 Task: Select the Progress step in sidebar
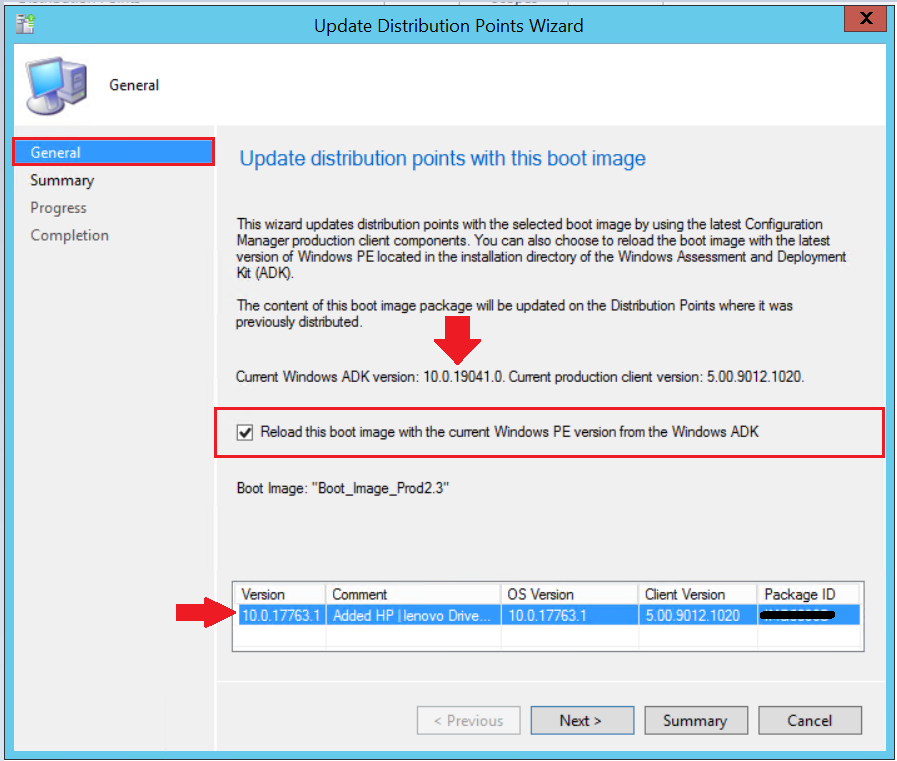pos(58,208)
